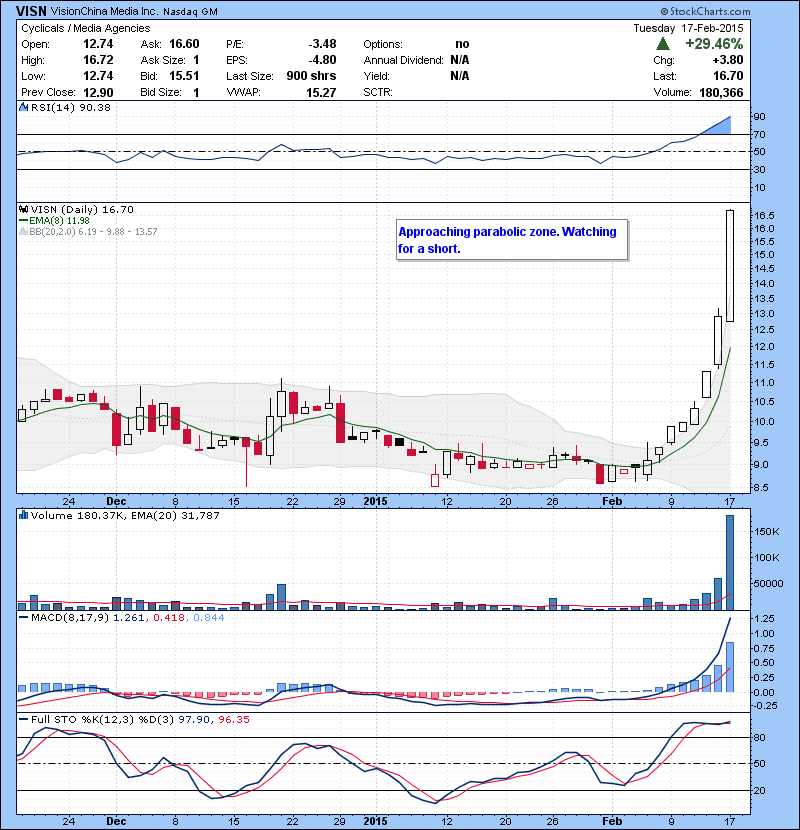
Task: Click the tall white candlestick on Feb 17
Action: tap(730, 266)
